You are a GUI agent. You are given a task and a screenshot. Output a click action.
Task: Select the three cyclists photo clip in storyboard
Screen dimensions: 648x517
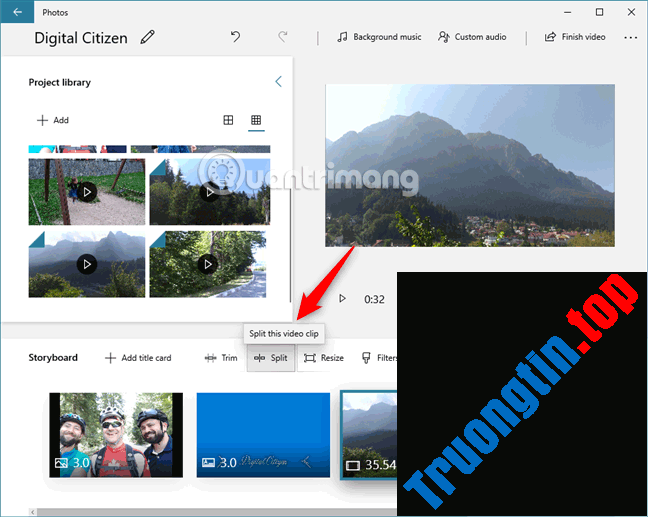click(116, 435)
